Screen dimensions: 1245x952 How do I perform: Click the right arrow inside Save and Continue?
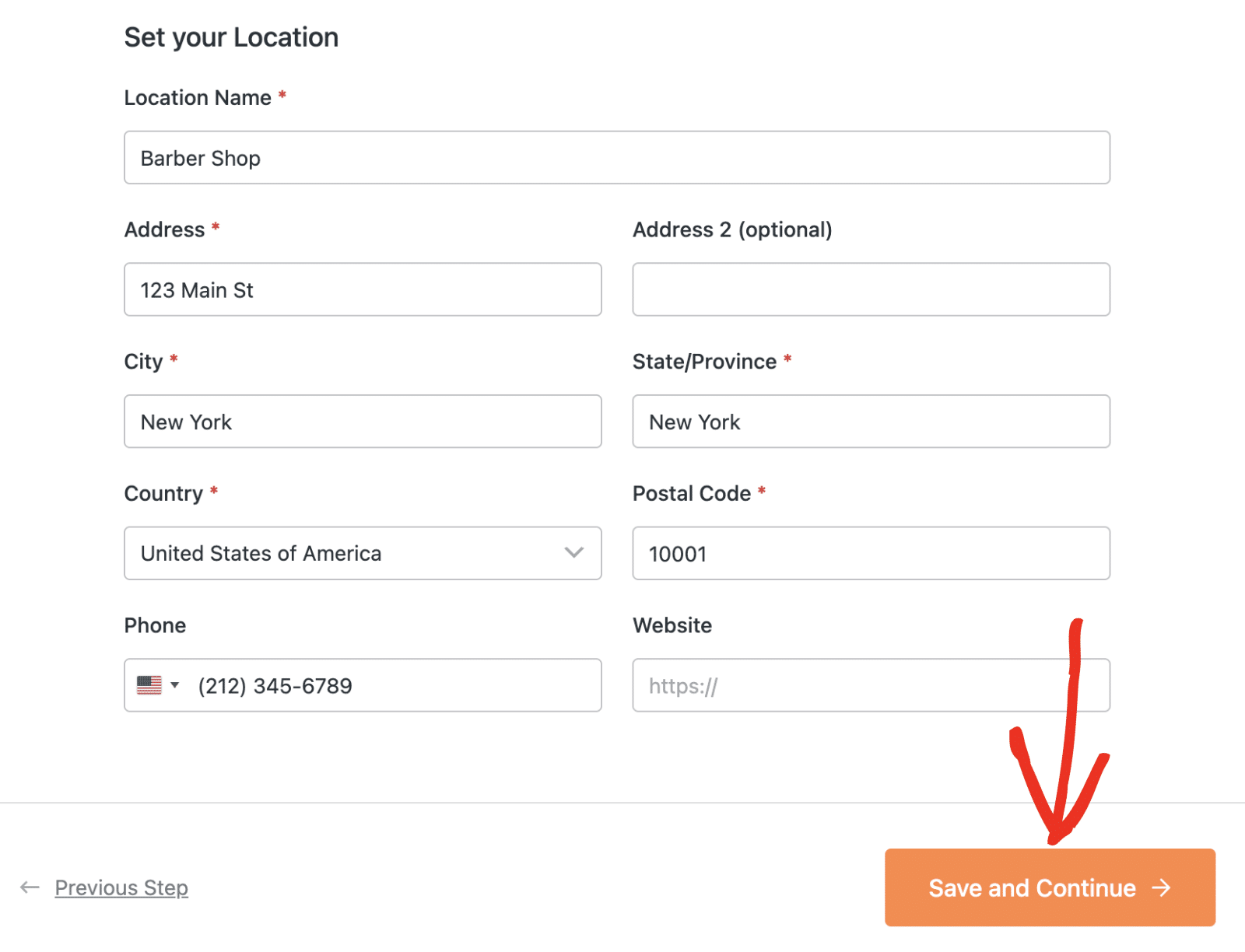pos(1162,887)
